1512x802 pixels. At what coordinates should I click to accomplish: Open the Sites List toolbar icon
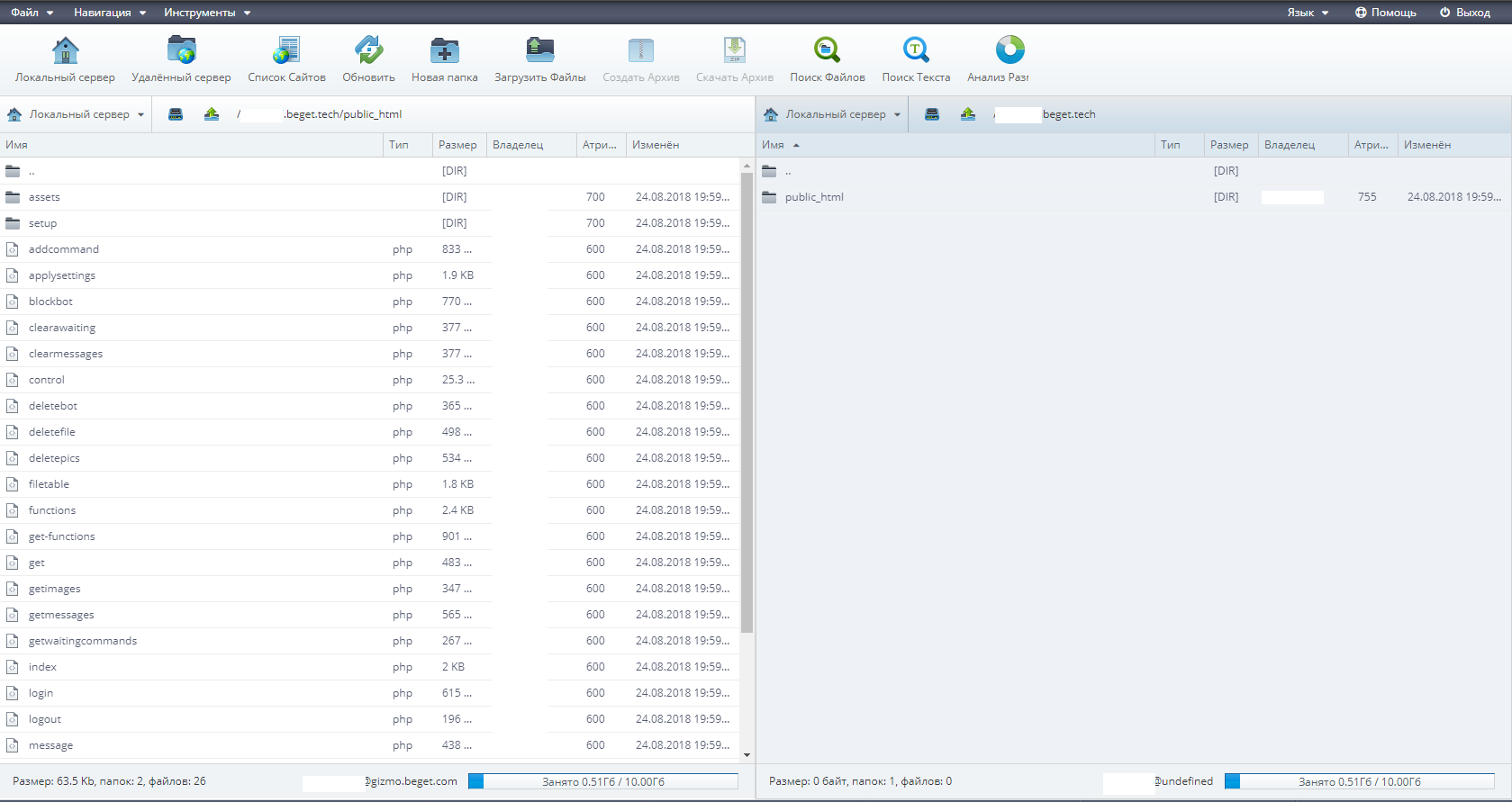coord(286,50)
